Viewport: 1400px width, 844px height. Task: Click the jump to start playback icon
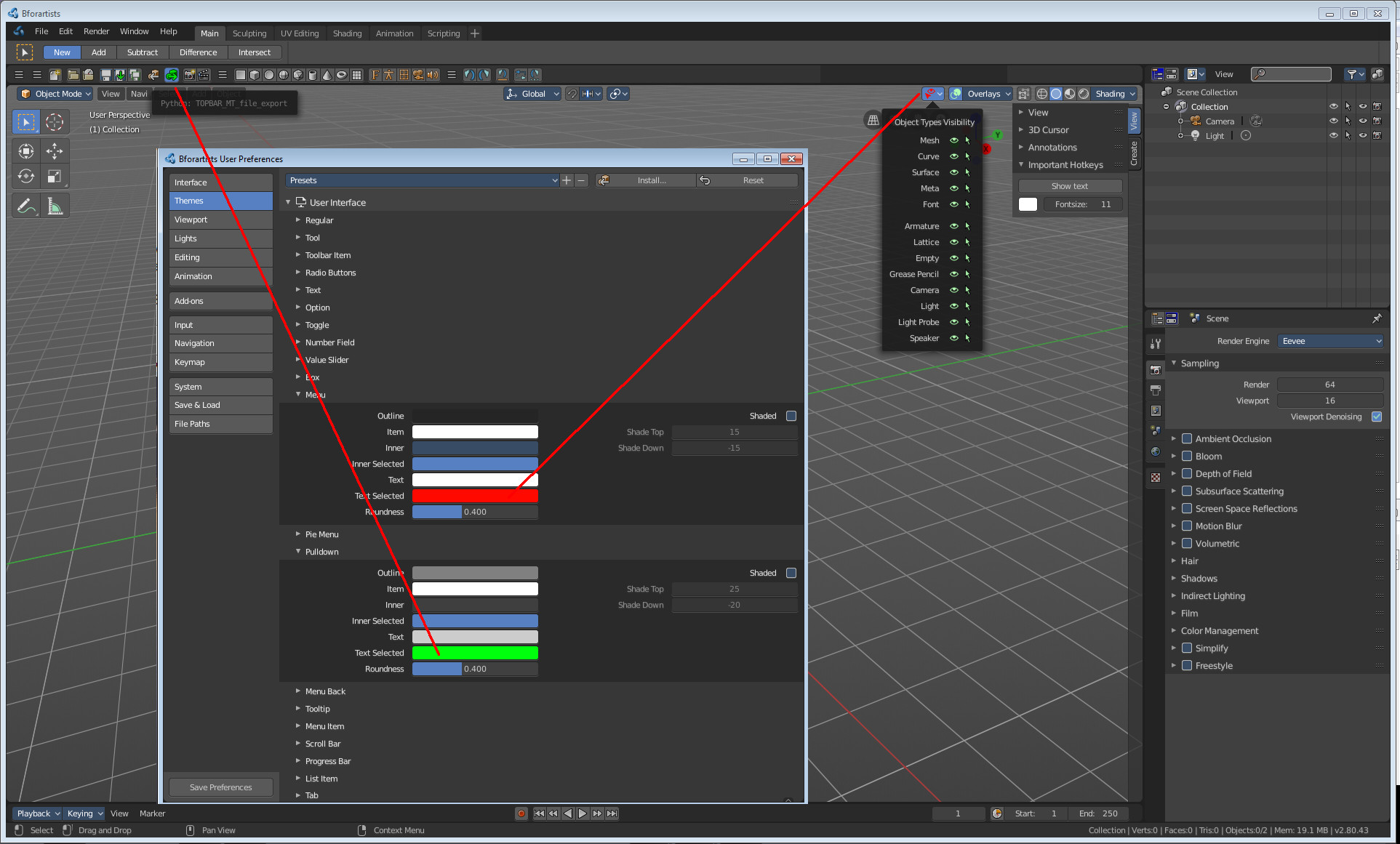click(539, 813)
